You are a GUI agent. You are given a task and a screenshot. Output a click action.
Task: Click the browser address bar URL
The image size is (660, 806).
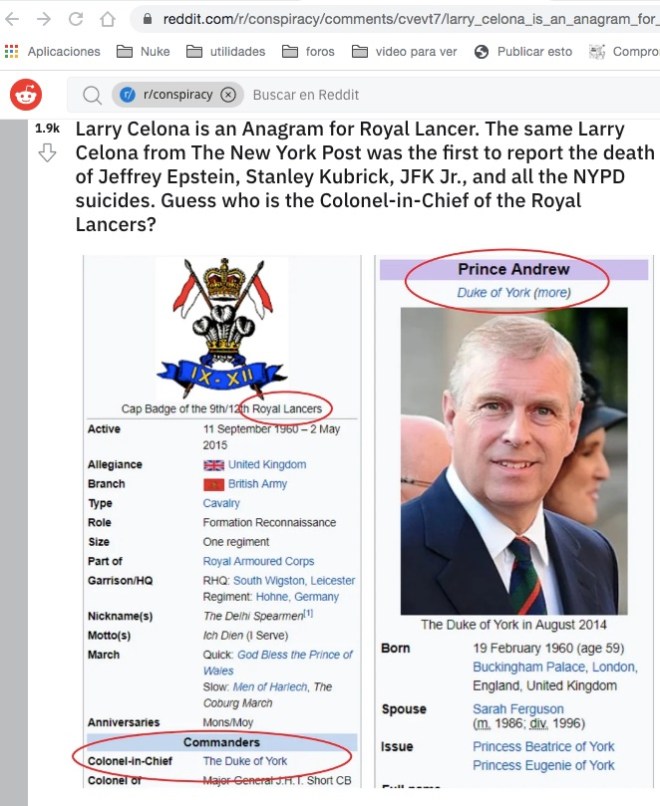410,19
